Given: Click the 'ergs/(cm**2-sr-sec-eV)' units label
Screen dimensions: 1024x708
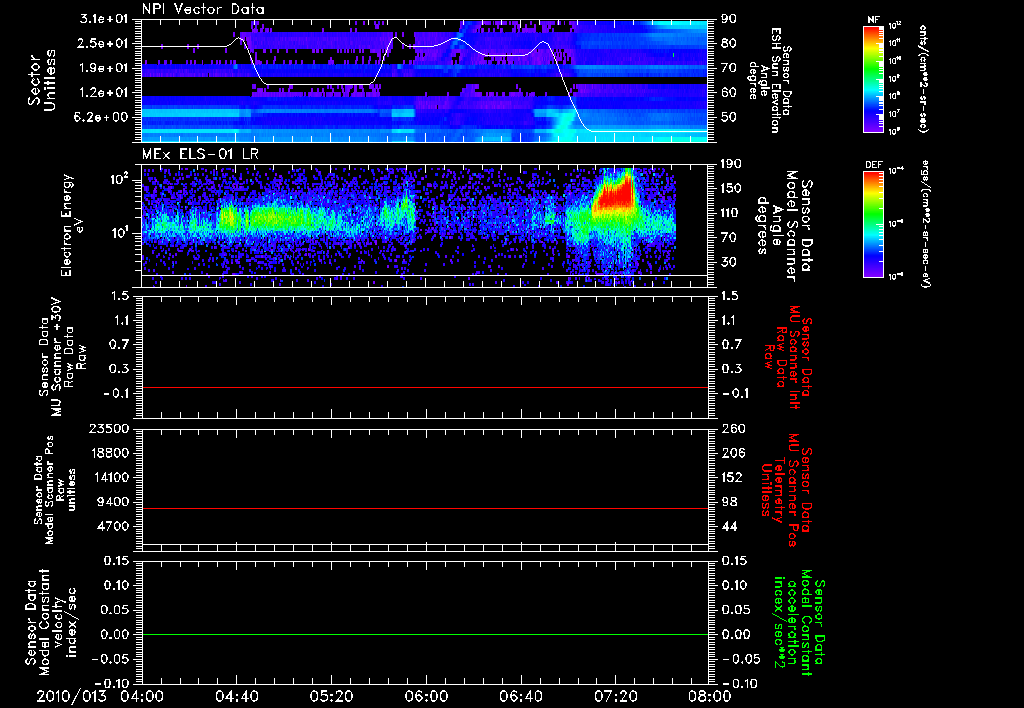Looking at the screenshot, I should (924, 225).
